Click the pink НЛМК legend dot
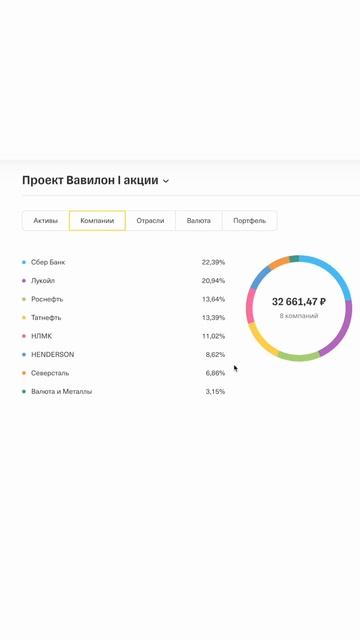 click(x=24, y=336)
